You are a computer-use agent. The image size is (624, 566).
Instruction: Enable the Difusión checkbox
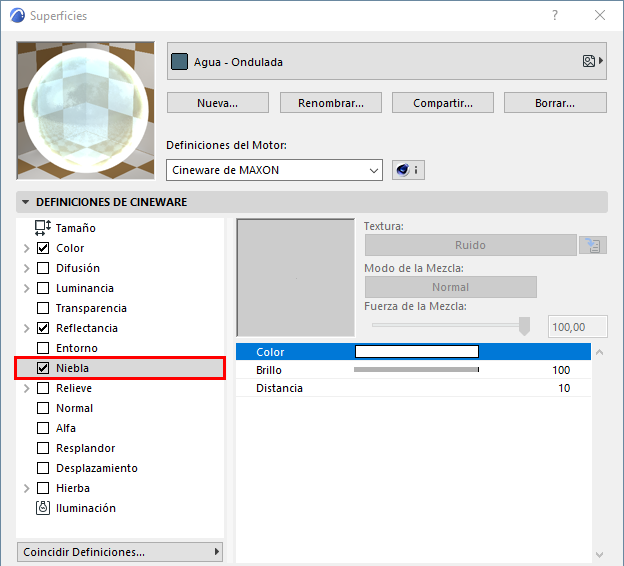pos(43,268)
